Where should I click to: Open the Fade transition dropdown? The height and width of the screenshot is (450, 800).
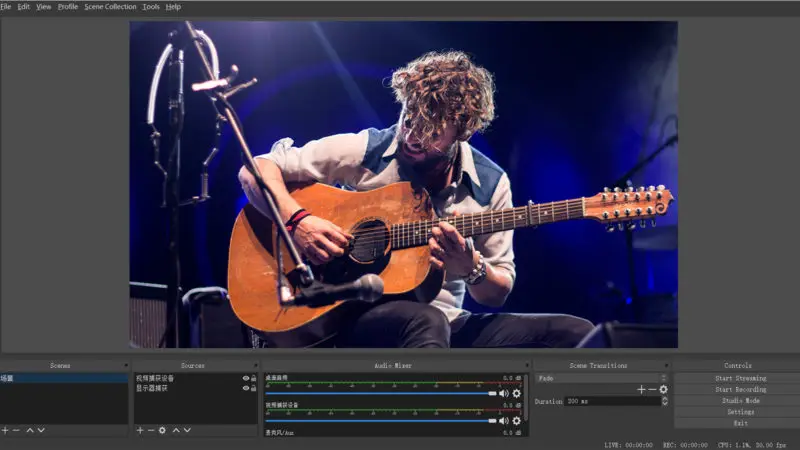600,378
